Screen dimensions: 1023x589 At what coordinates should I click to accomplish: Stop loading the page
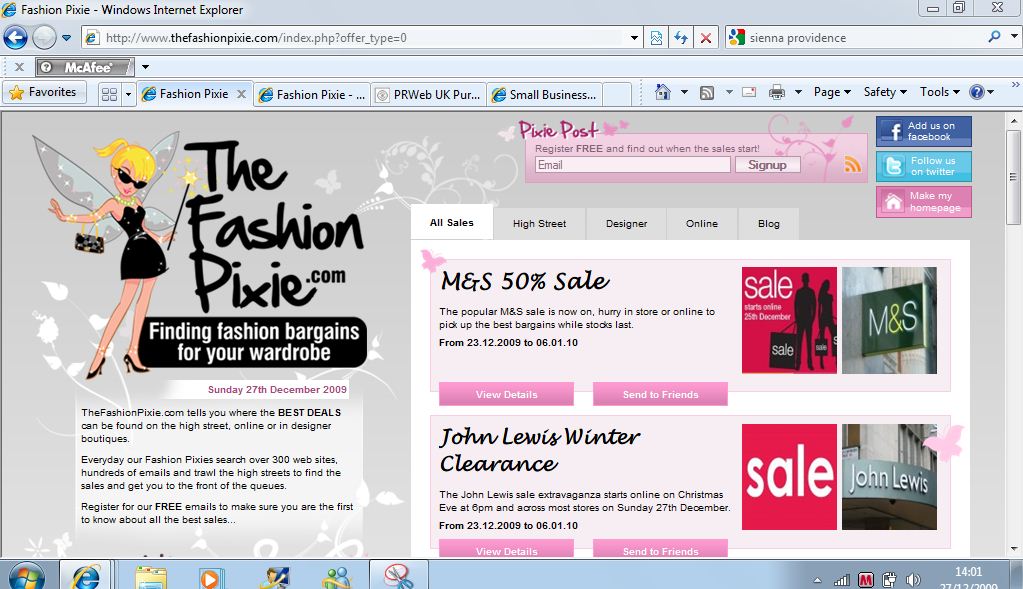tap(705, 38)
